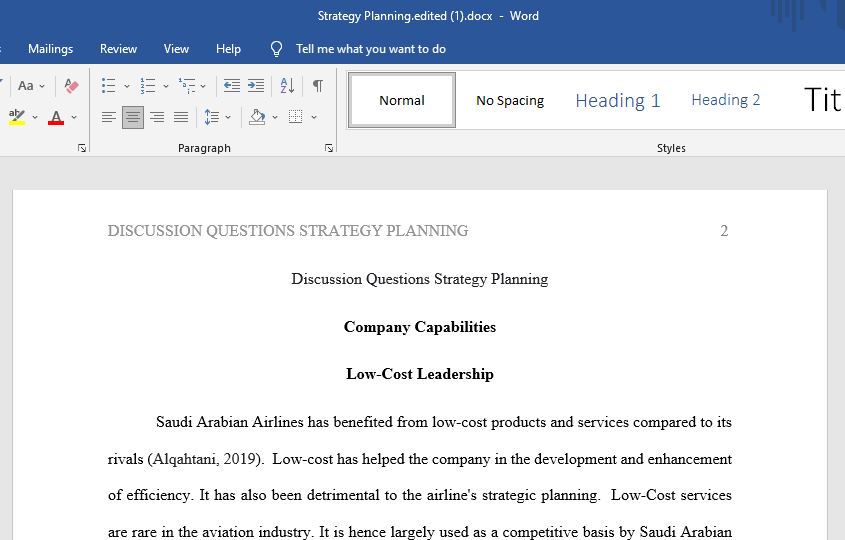The width and height of the screenshot is (845, 540).
Task: Open the Font dialog launcher
Action: (82, 148)
